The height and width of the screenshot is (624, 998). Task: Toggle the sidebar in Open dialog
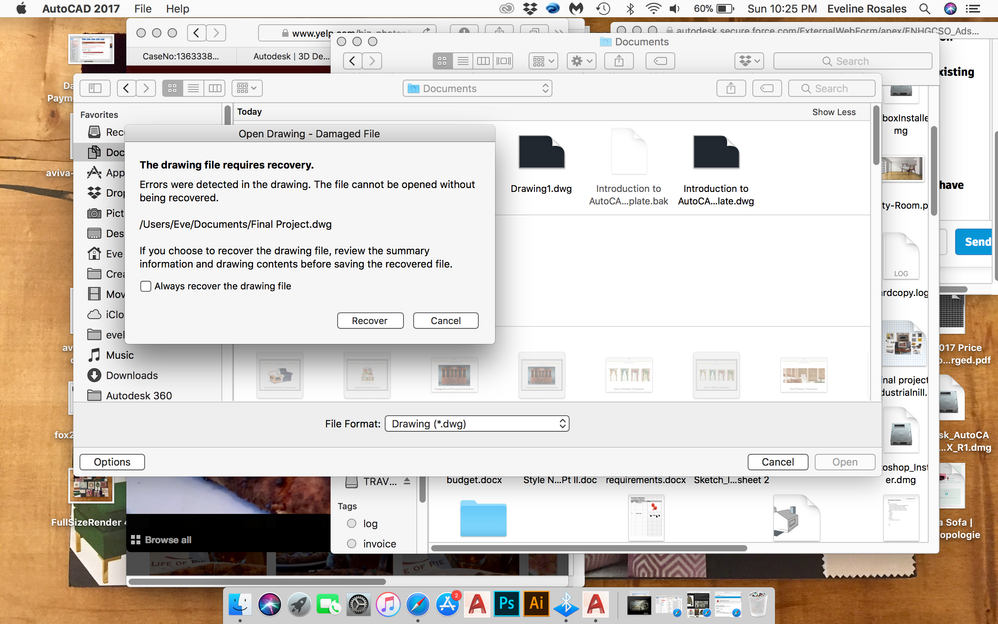point(95,89)
